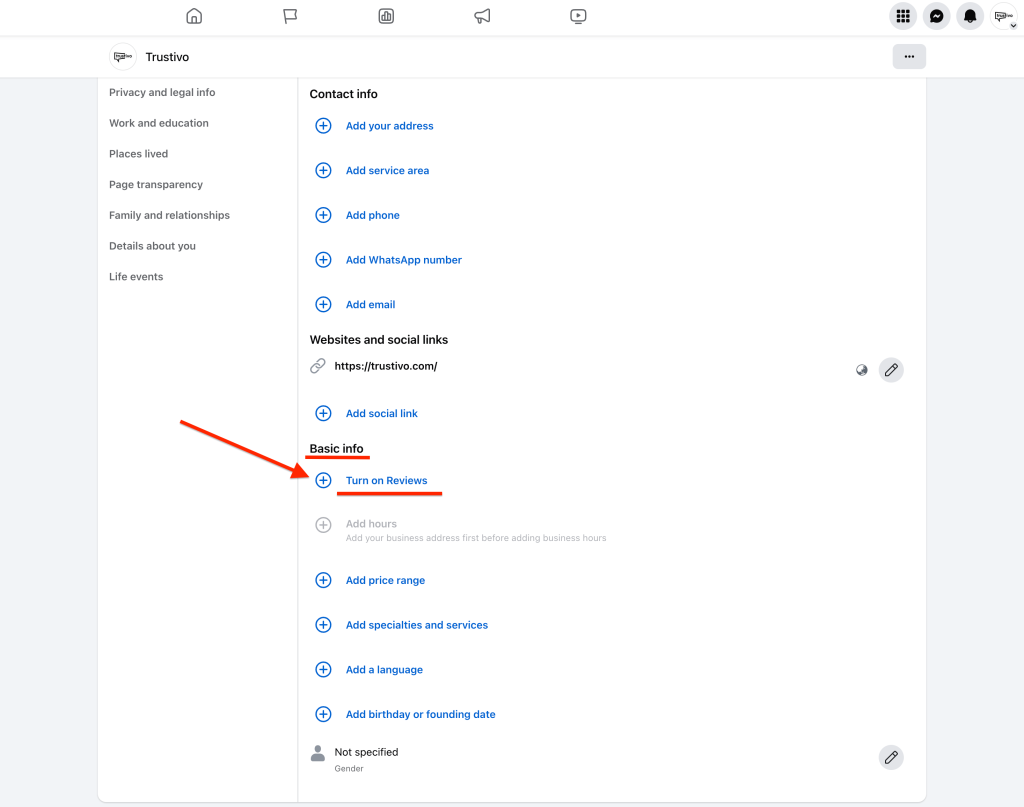
Task: Open Messenger chat icon
Action: coord(936,16)
